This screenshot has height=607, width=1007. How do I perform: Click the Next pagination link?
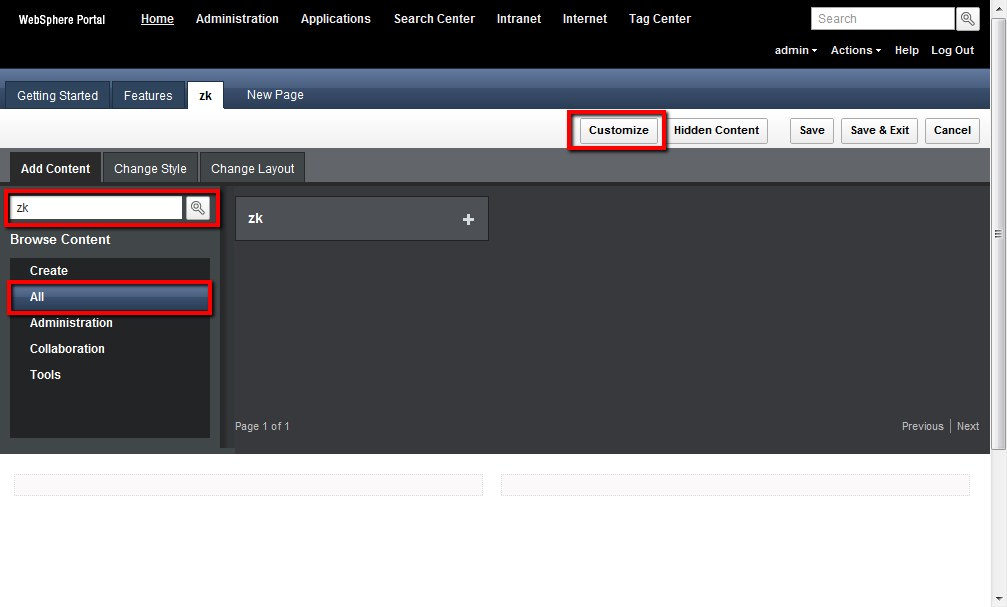968,426
